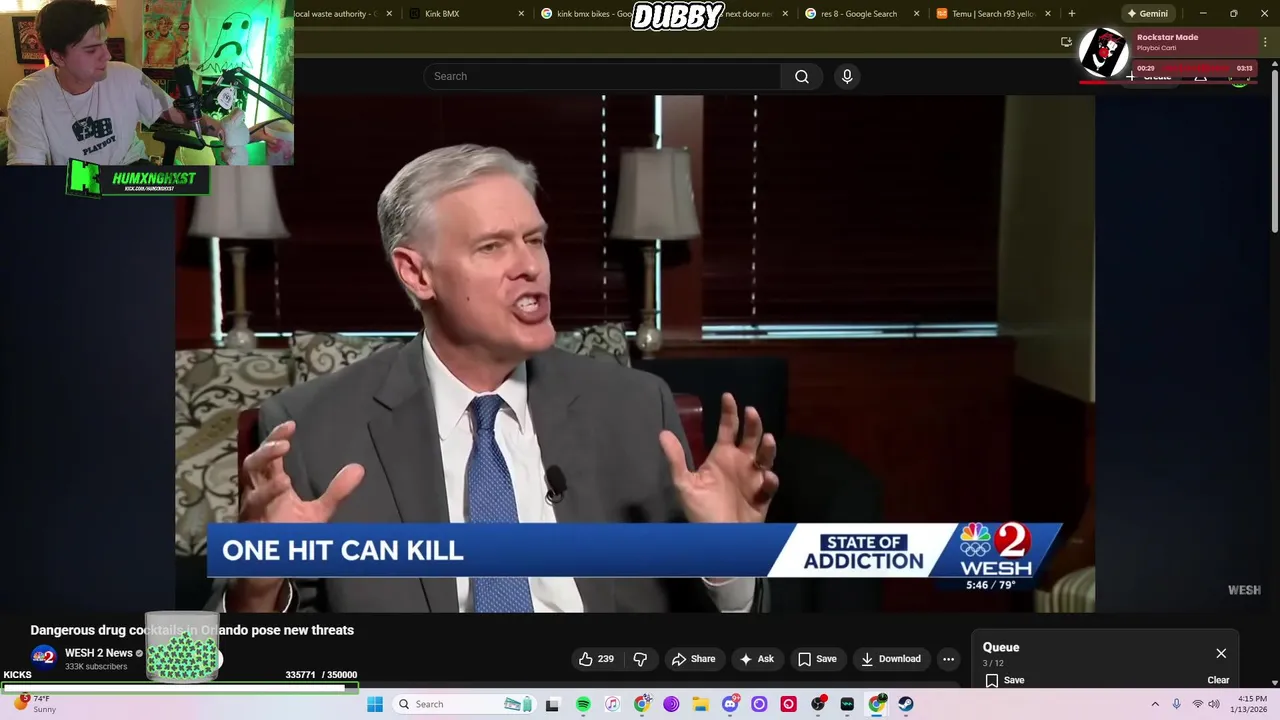Click the cast media icon in Chrome toolbar
Image resolution: width=1280 pixels, height=720 pixels.
tap(1066, 42)
